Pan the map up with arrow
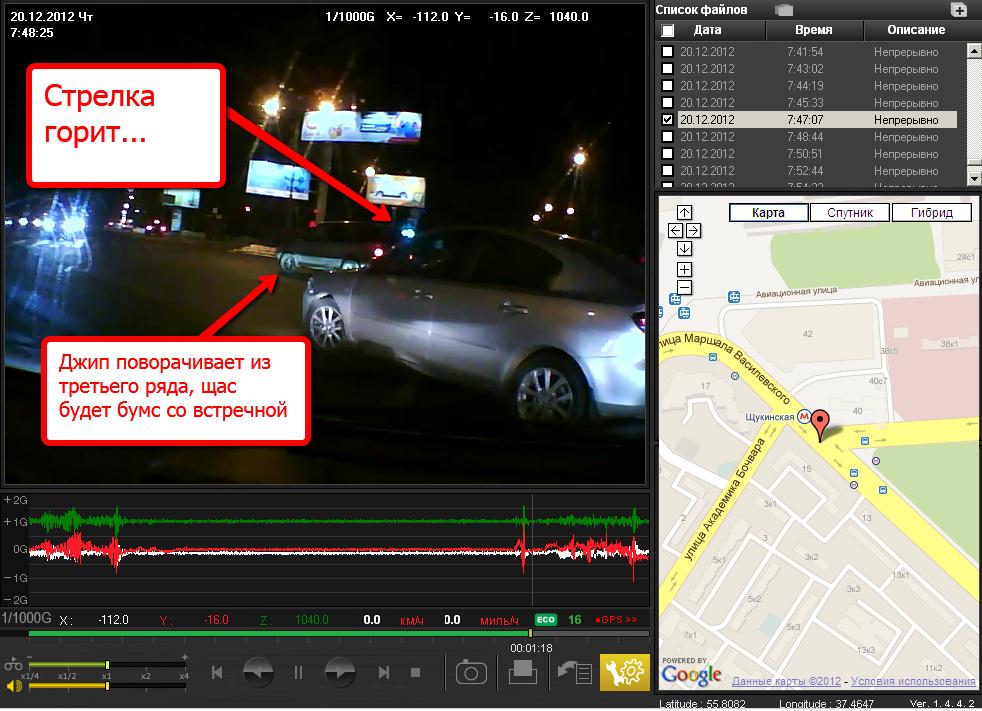 point(684,212)
